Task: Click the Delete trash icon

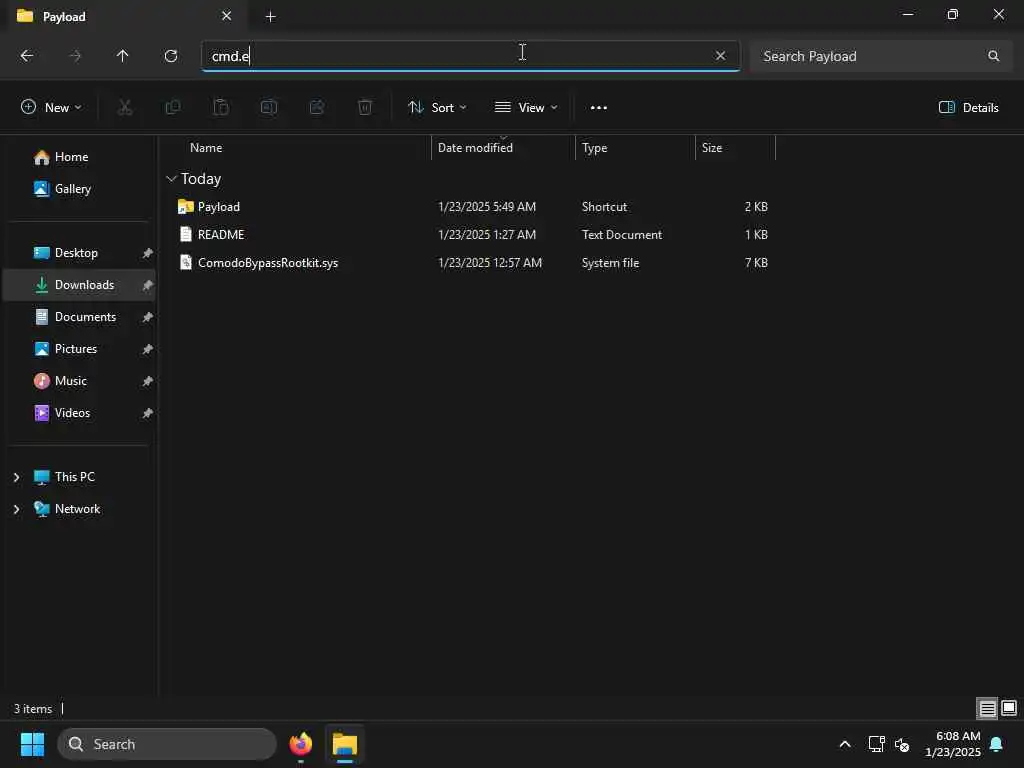Action: point(365,107)
